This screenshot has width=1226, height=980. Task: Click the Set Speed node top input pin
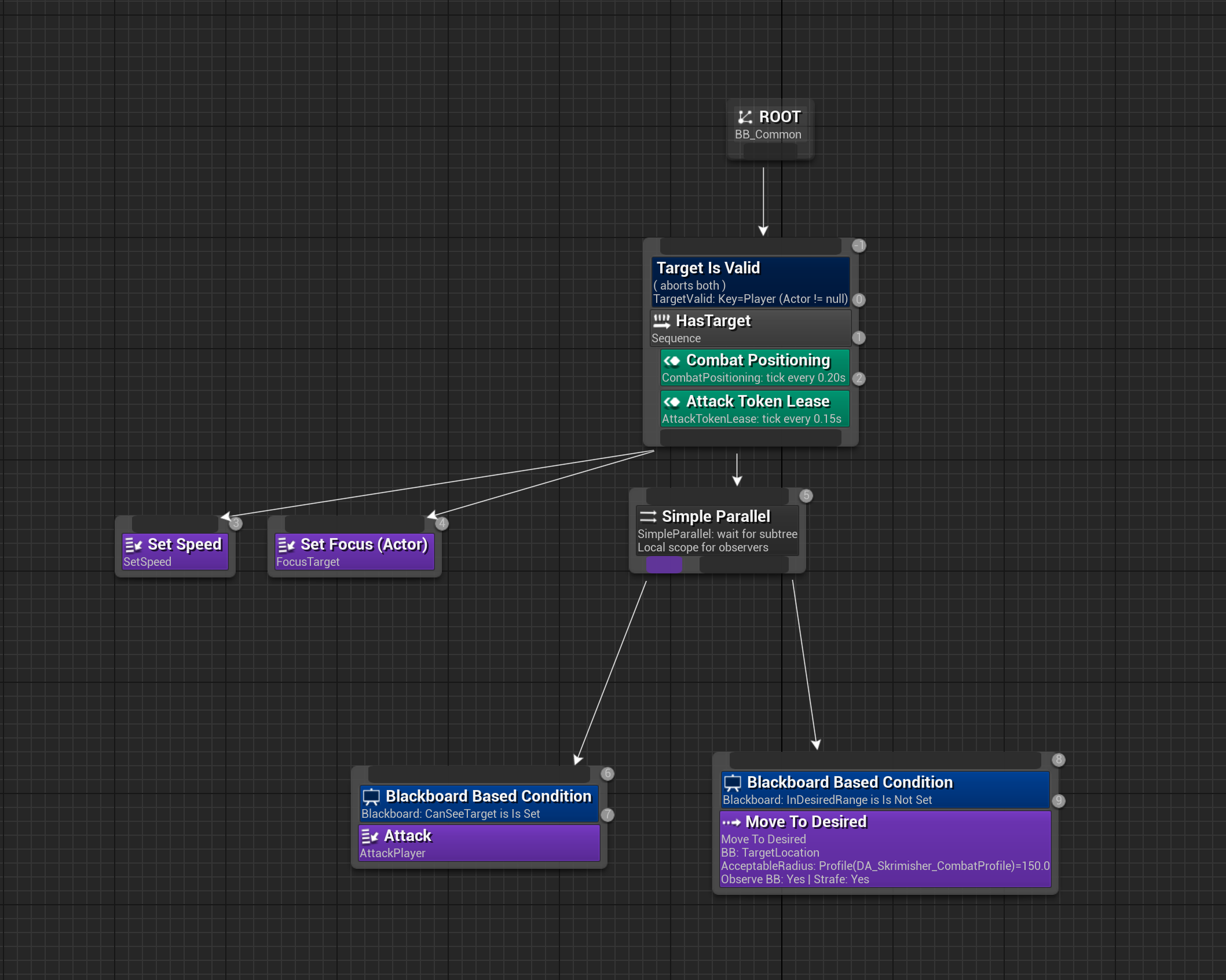tap(175, 523)
